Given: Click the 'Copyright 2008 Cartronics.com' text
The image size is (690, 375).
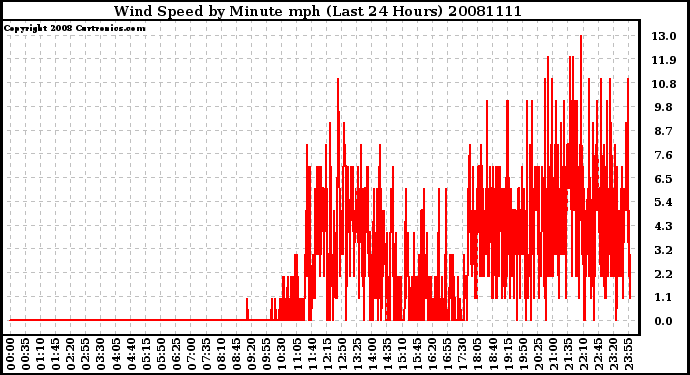Looking at the screenshot, I should point(75,29).
